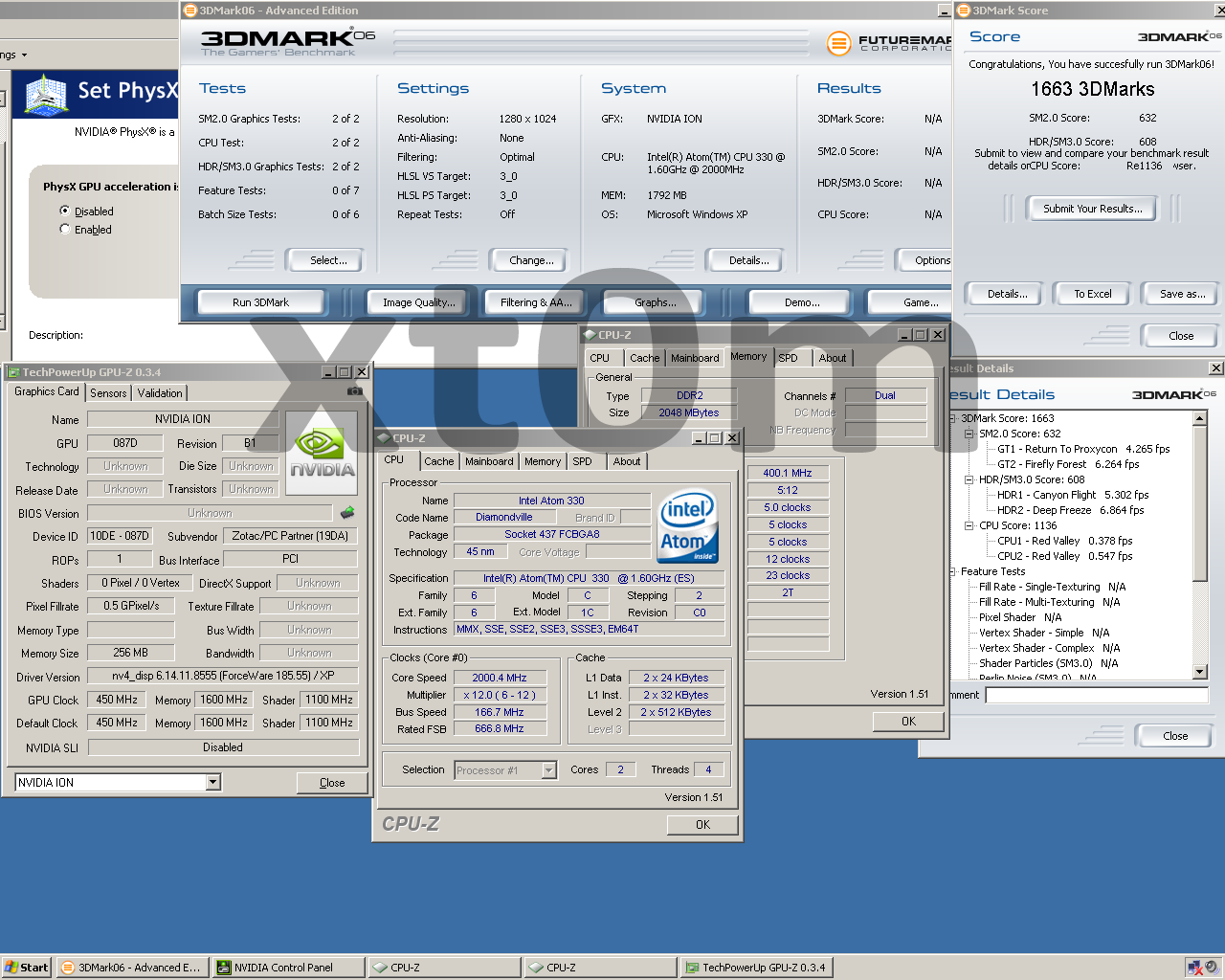Click the Core Speed 2000.4 MHz value
Image resolution: width=1225 pixels, height=980 pixels.
[499, 678]
